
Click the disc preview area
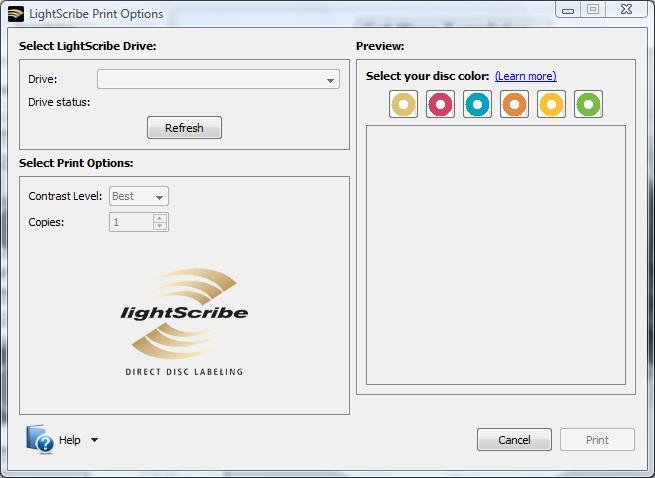coord(496,255)
